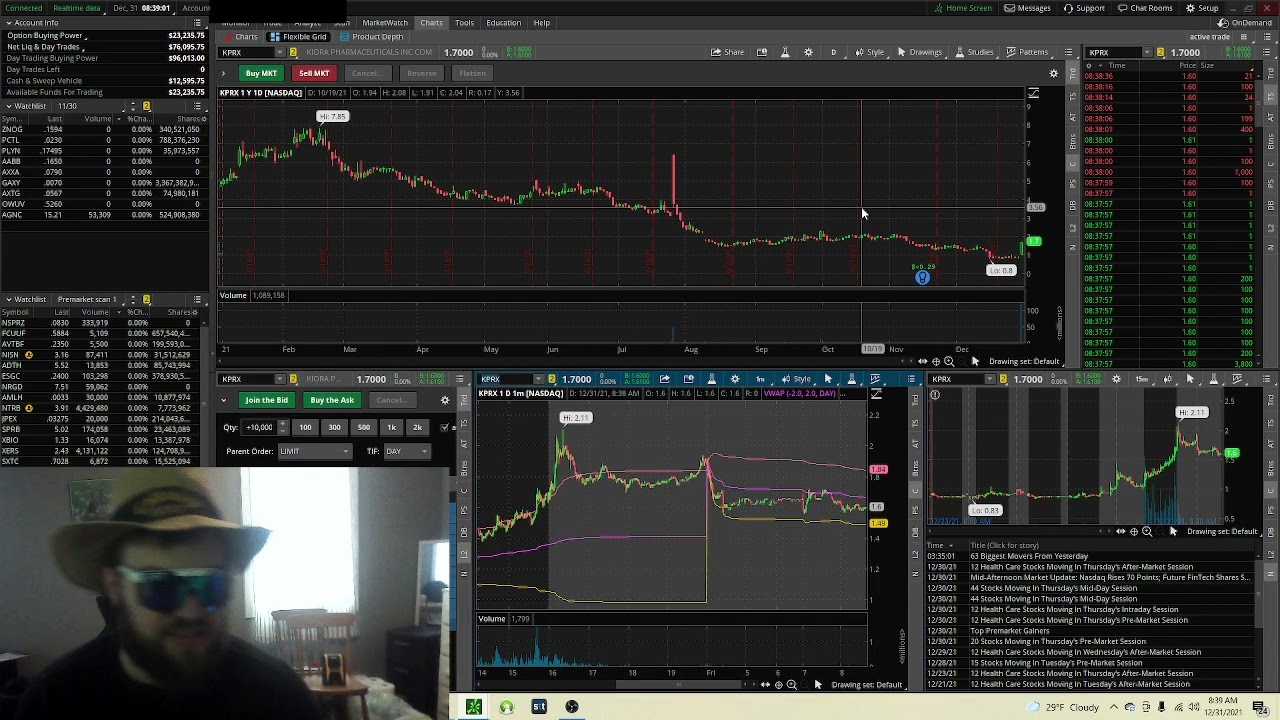The width and height of the screenshot is (1280, 720).
Task: Select ZNOG row in watchlist
Action: coord(105,129)
